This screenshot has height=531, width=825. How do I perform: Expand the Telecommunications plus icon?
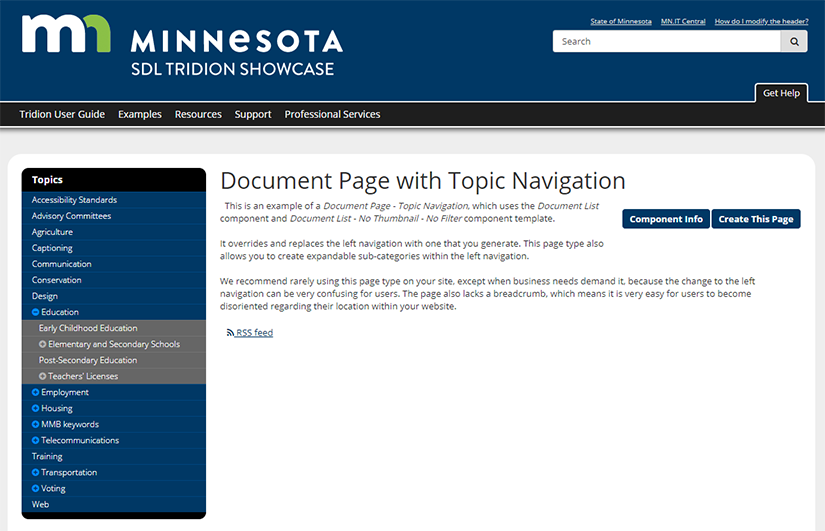[x=36, y=440]
